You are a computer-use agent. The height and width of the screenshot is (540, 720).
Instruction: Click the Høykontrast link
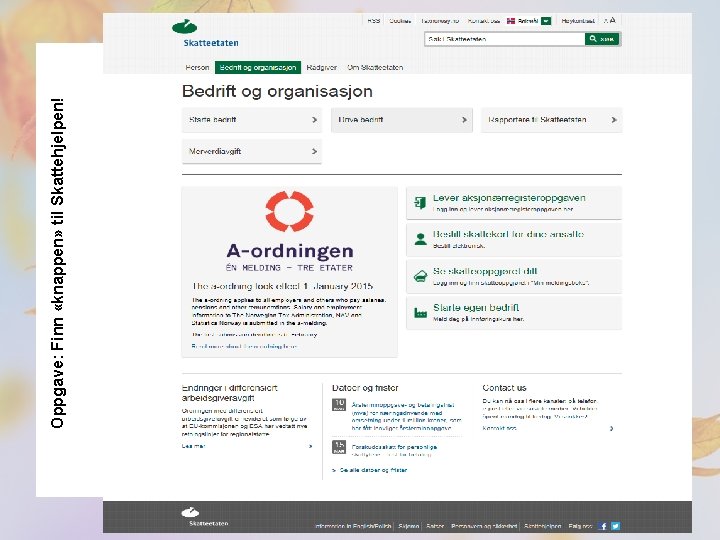tap(578, 21)
